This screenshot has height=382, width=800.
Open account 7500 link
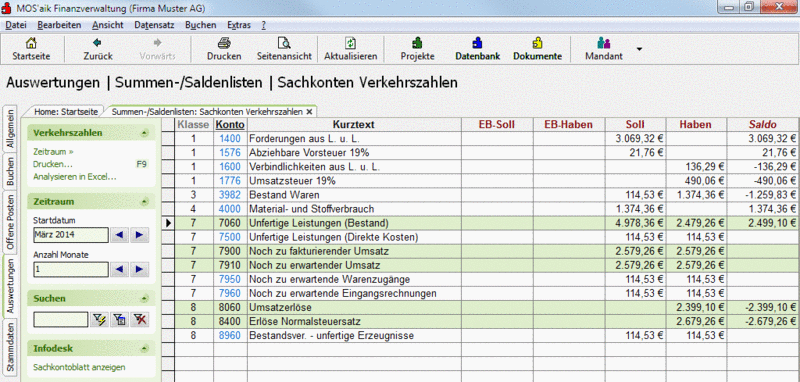pos(230,237)
